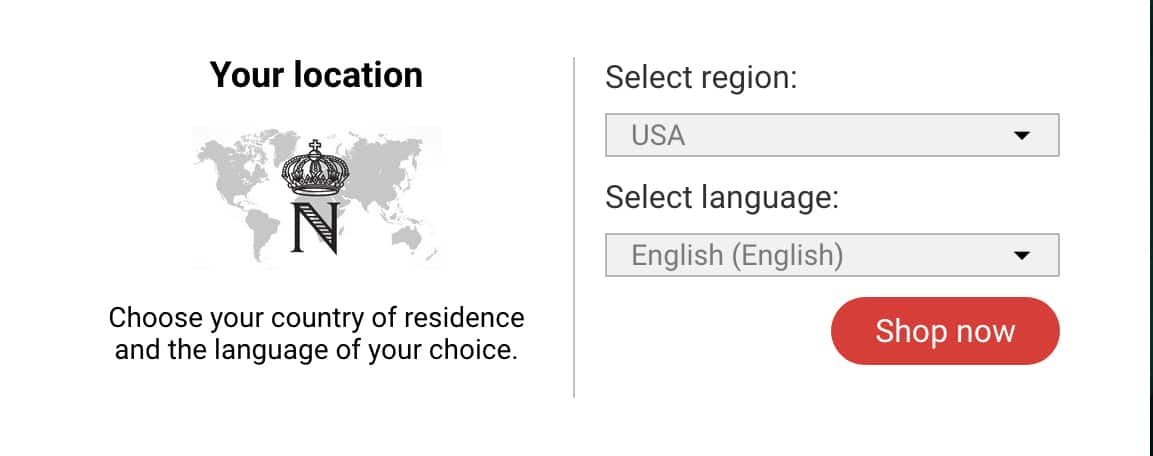Image resolution: width=1153 pixels, height=456 pixels.
Task: Open the Select region dropdown
Action: click(x=832, y=135)
